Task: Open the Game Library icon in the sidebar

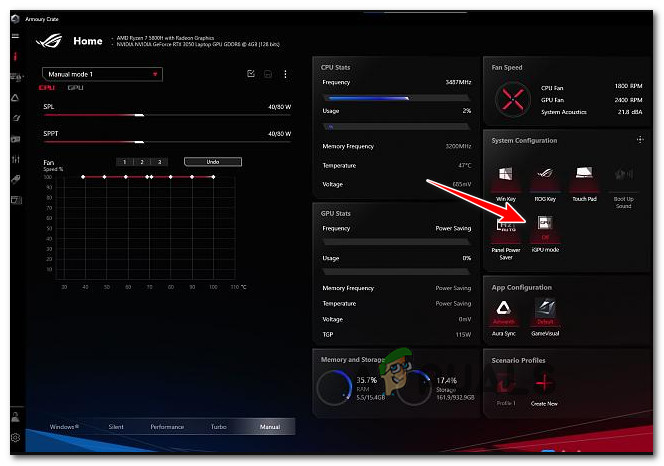Action: click(x=16, y=139)
